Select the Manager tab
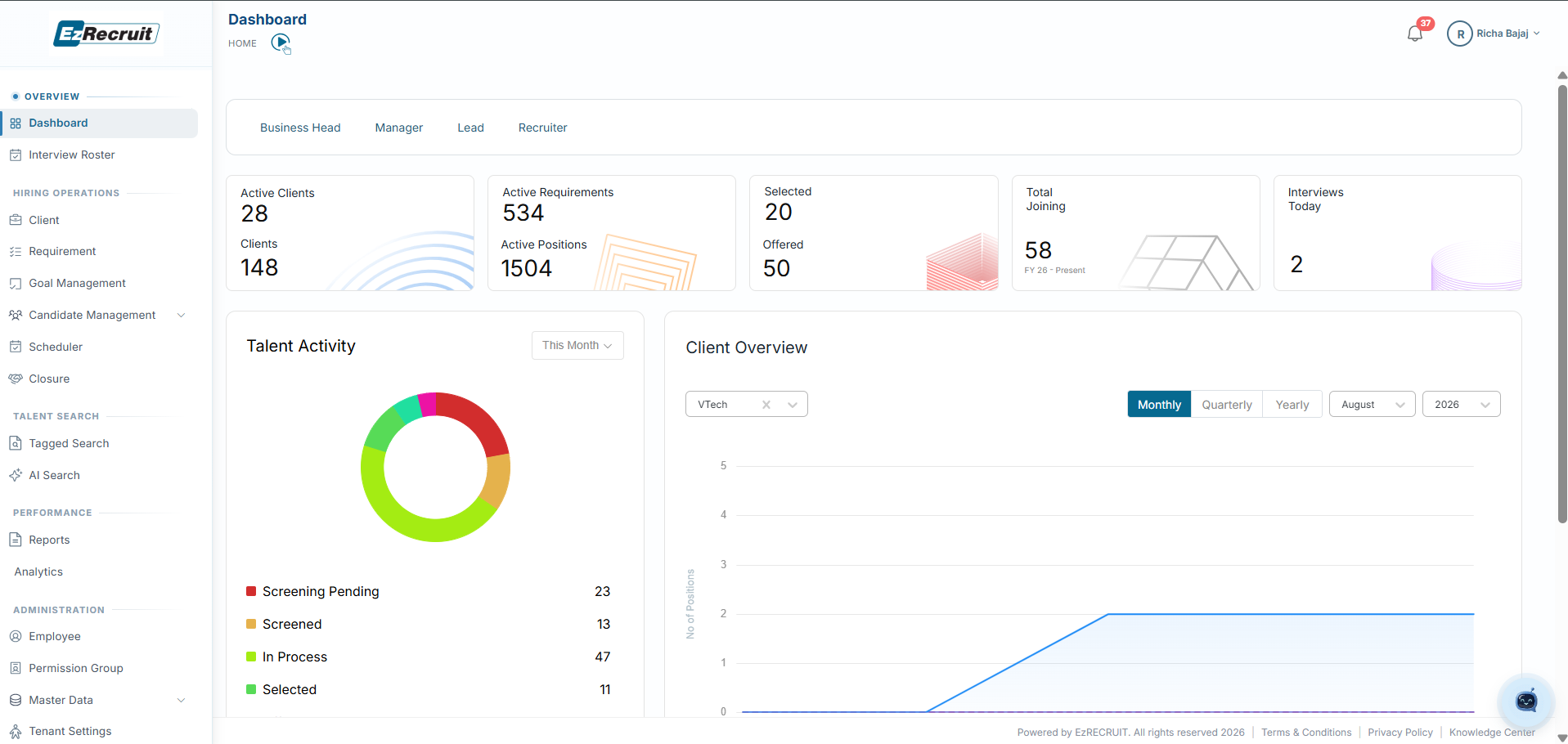 point(399,128)
